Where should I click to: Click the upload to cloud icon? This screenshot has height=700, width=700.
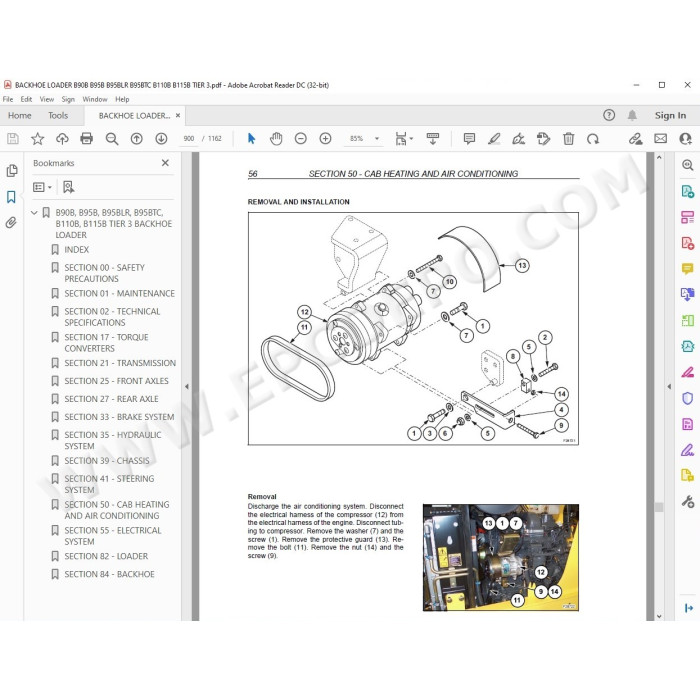point(62,139)
